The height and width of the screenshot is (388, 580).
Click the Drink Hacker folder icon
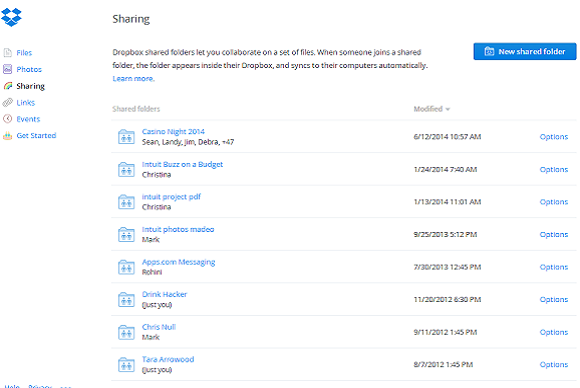[x=126, y=299]
